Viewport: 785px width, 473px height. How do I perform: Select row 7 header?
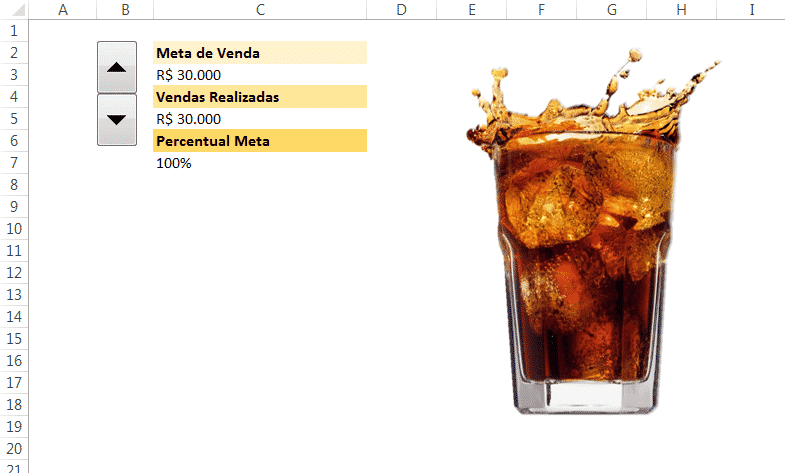[14, 163]
